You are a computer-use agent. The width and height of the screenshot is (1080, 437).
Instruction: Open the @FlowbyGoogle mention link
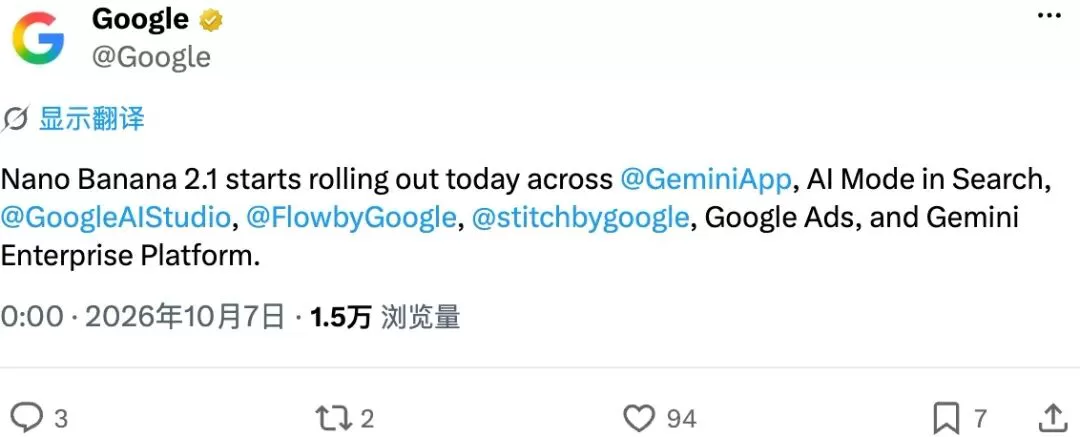pos(351,218)
